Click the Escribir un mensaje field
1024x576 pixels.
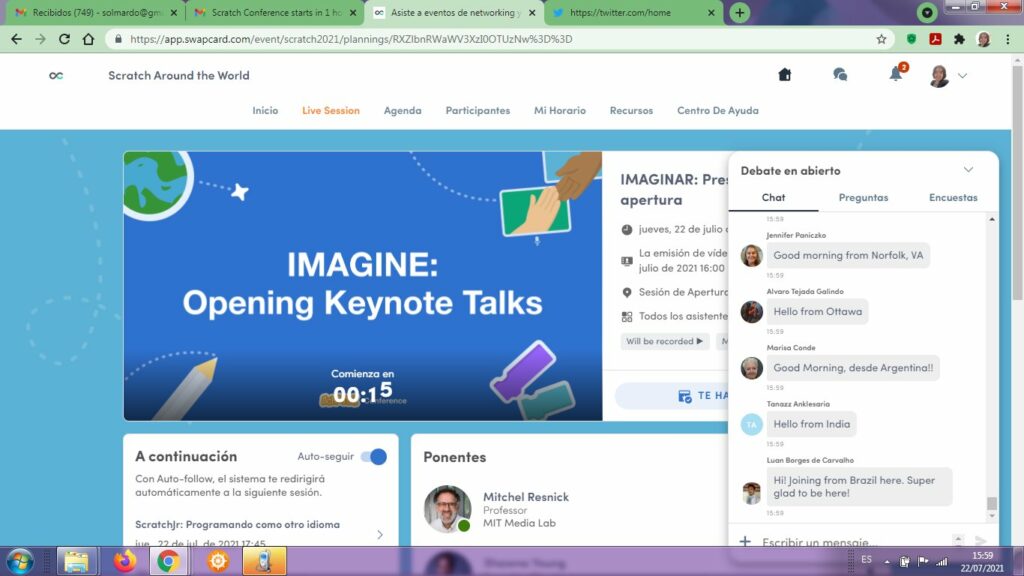[852, 541]
